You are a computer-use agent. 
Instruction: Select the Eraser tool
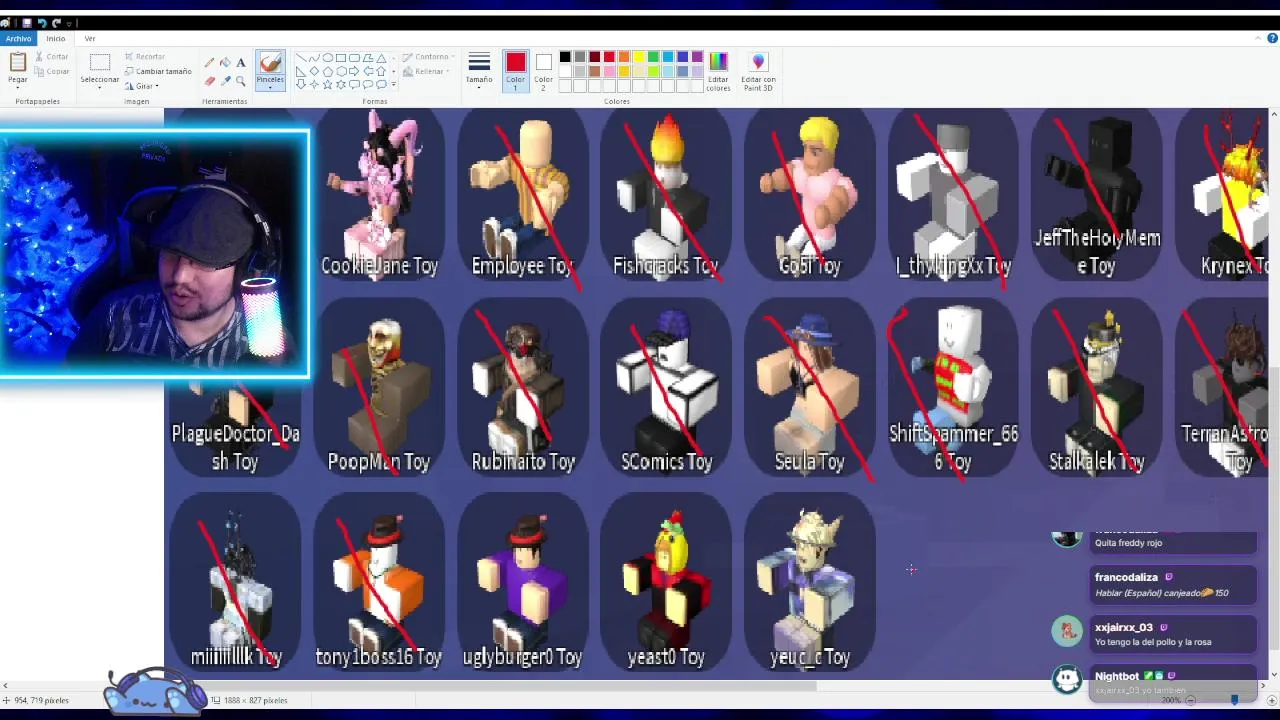tap(209, 81)
